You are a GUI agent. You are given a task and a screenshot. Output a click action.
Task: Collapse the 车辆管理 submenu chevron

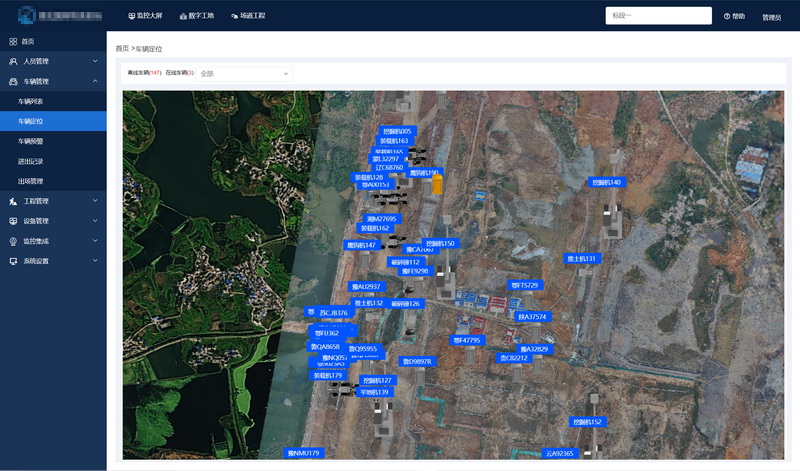click(x=95, y=81)
